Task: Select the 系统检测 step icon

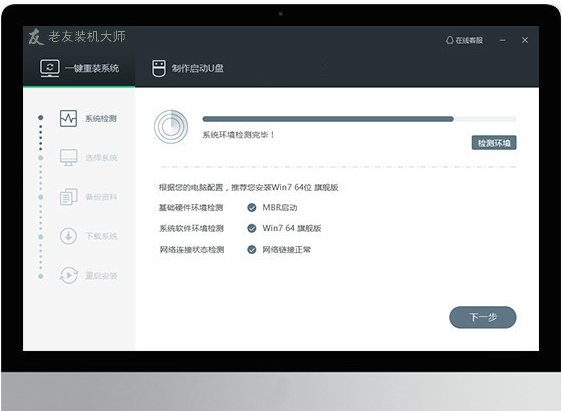Action: point(68,118)
